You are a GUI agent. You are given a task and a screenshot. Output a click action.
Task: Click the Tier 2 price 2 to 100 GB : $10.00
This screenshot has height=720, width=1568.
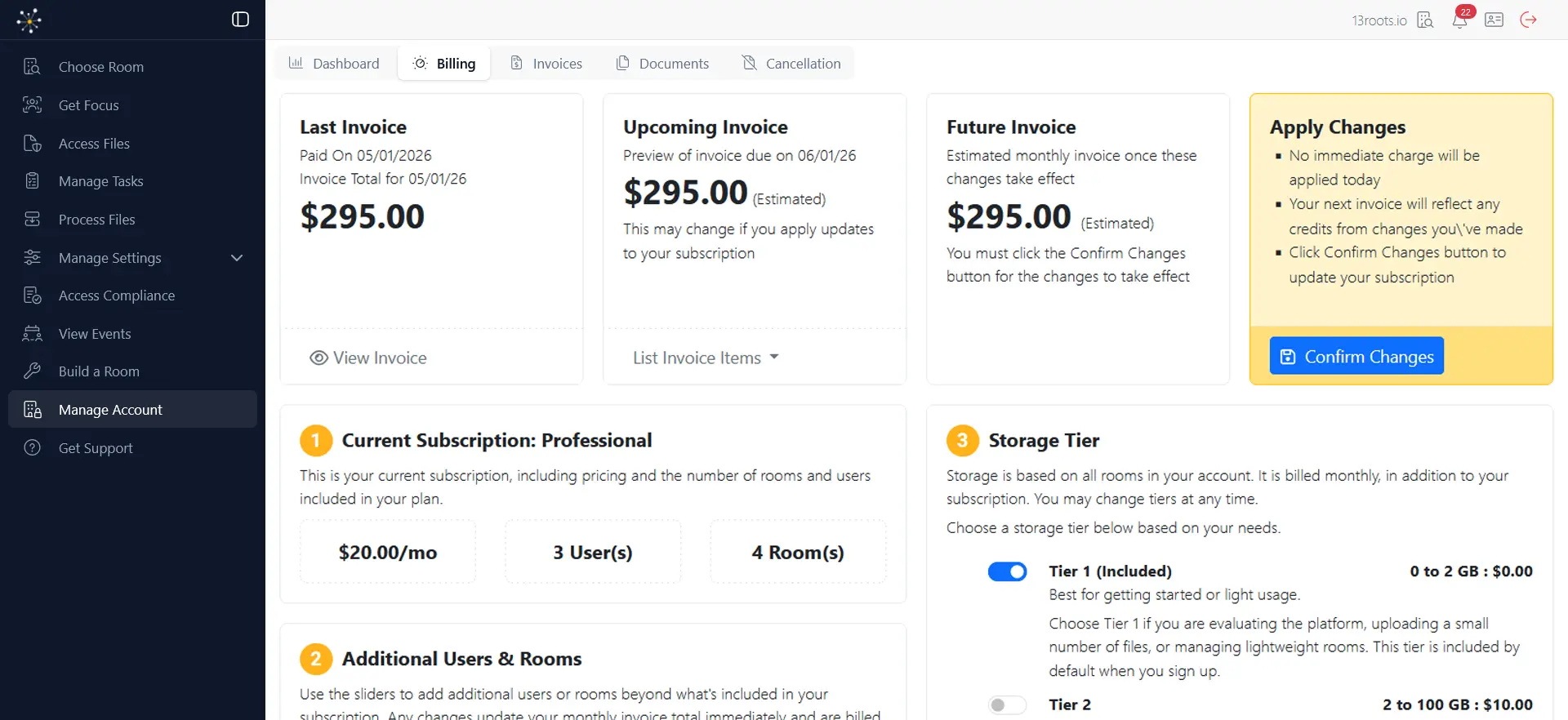coord(1457,704)
